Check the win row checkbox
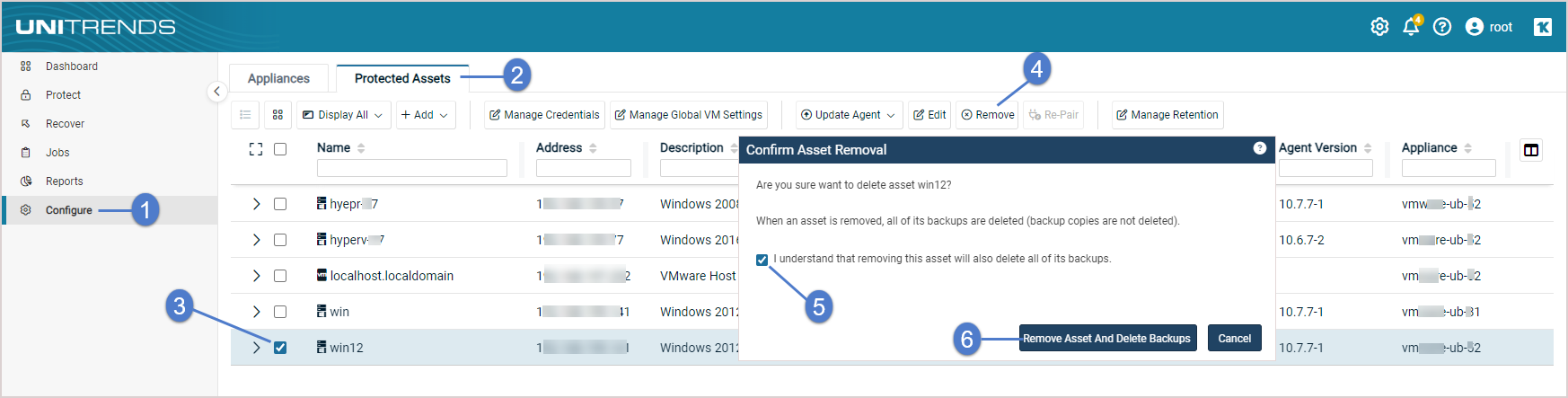 280,312
